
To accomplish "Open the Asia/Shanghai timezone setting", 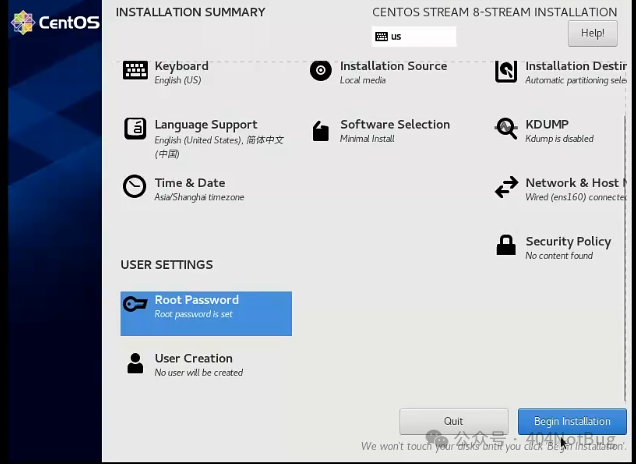I will point(199,197).
